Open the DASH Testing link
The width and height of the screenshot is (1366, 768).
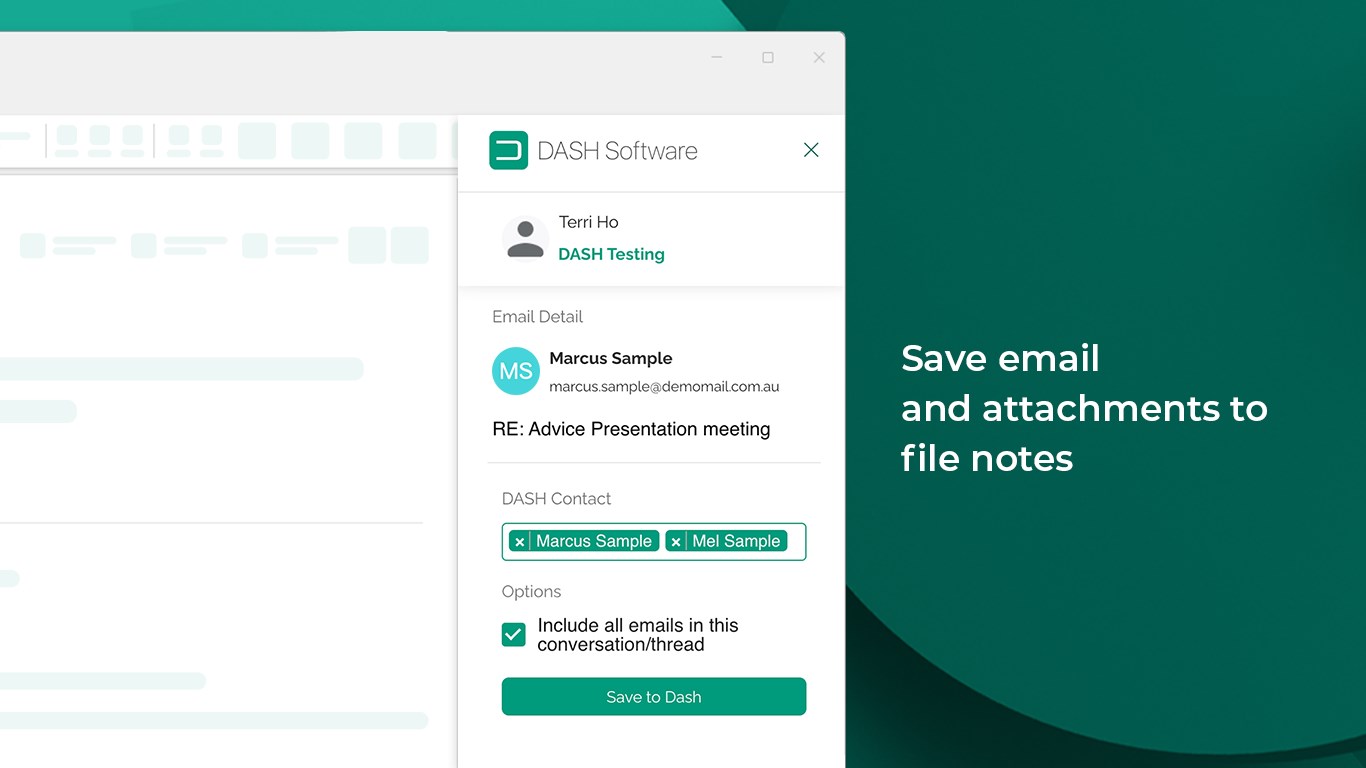pyautogui.click(x=611, y=254)
